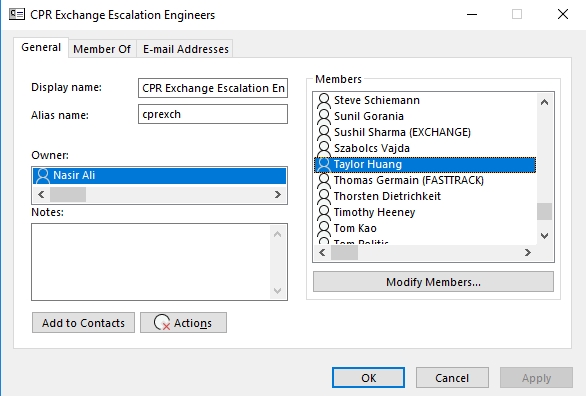Click into the Alias name field
The width and height of the screenshot is (586, 396).
213,114
